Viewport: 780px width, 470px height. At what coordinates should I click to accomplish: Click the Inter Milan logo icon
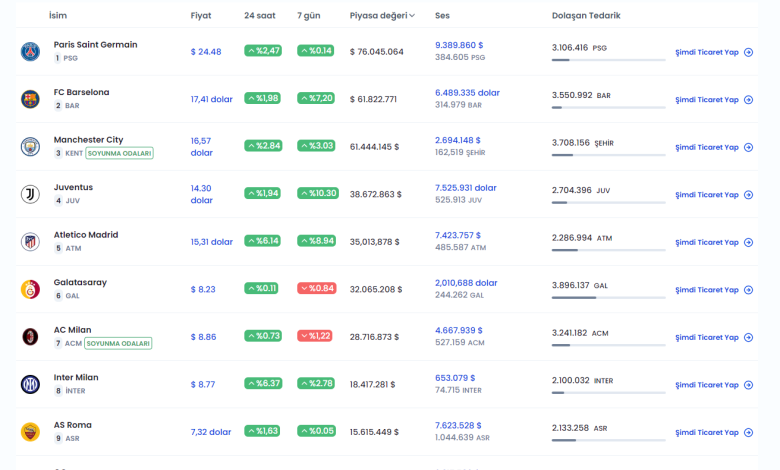click(x=30, y=384)
